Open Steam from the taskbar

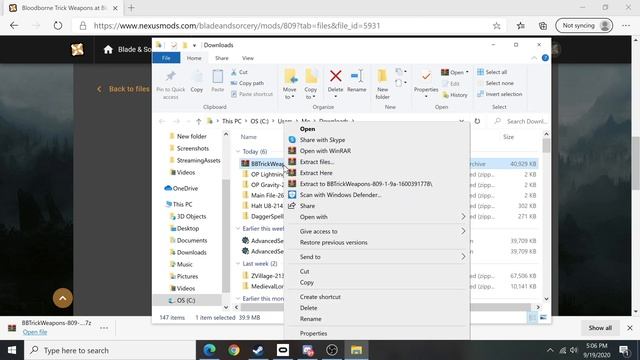coord(258,350)
